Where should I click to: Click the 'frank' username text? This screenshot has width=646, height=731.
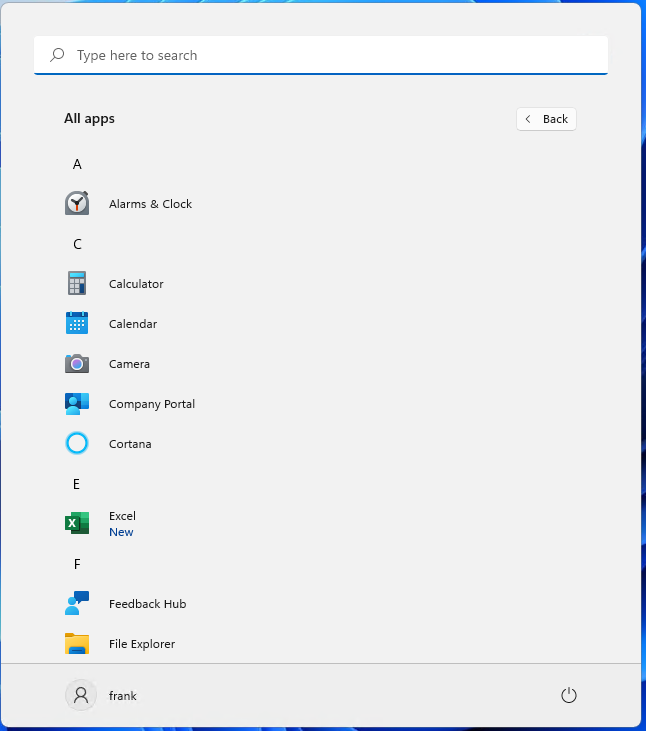[123, 696]
